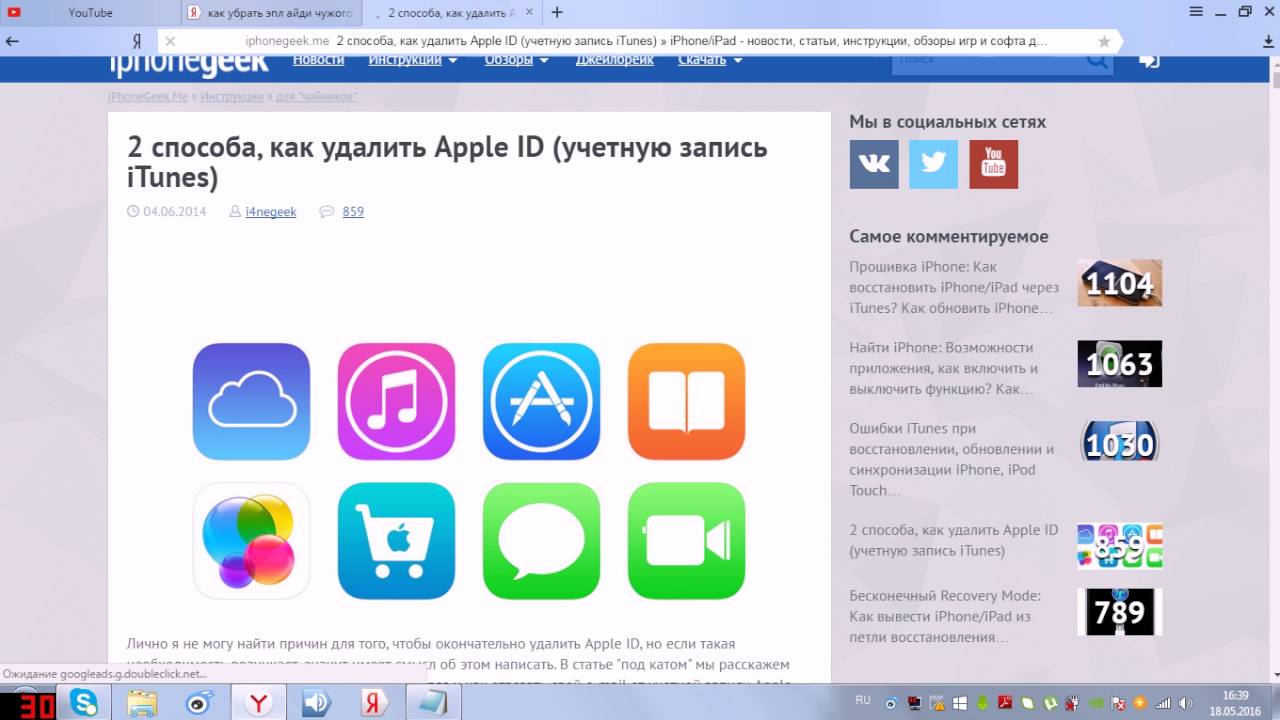Screen dimensions: 1280x720
Task: Click the iTunes music note icon
Action: tap(396, 402)
